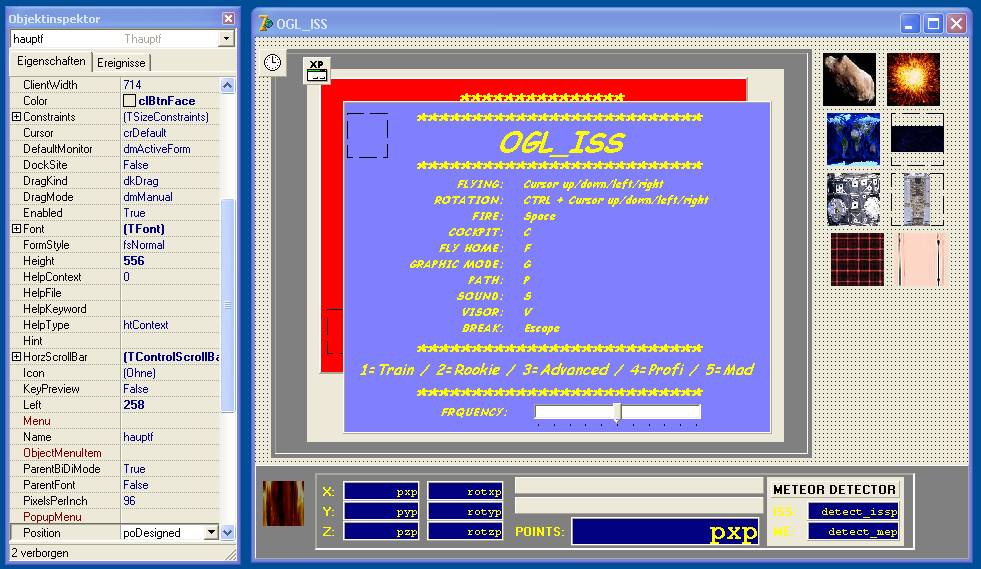
Task: Expand the HorzScrollBar property node
Action: coord(16,357)
